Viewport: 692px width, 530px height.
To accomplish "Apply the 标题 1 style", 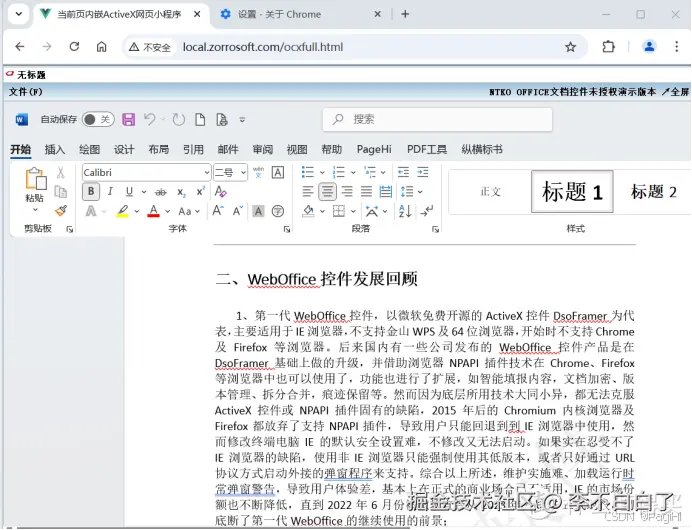I will click(x=572, y=192).
